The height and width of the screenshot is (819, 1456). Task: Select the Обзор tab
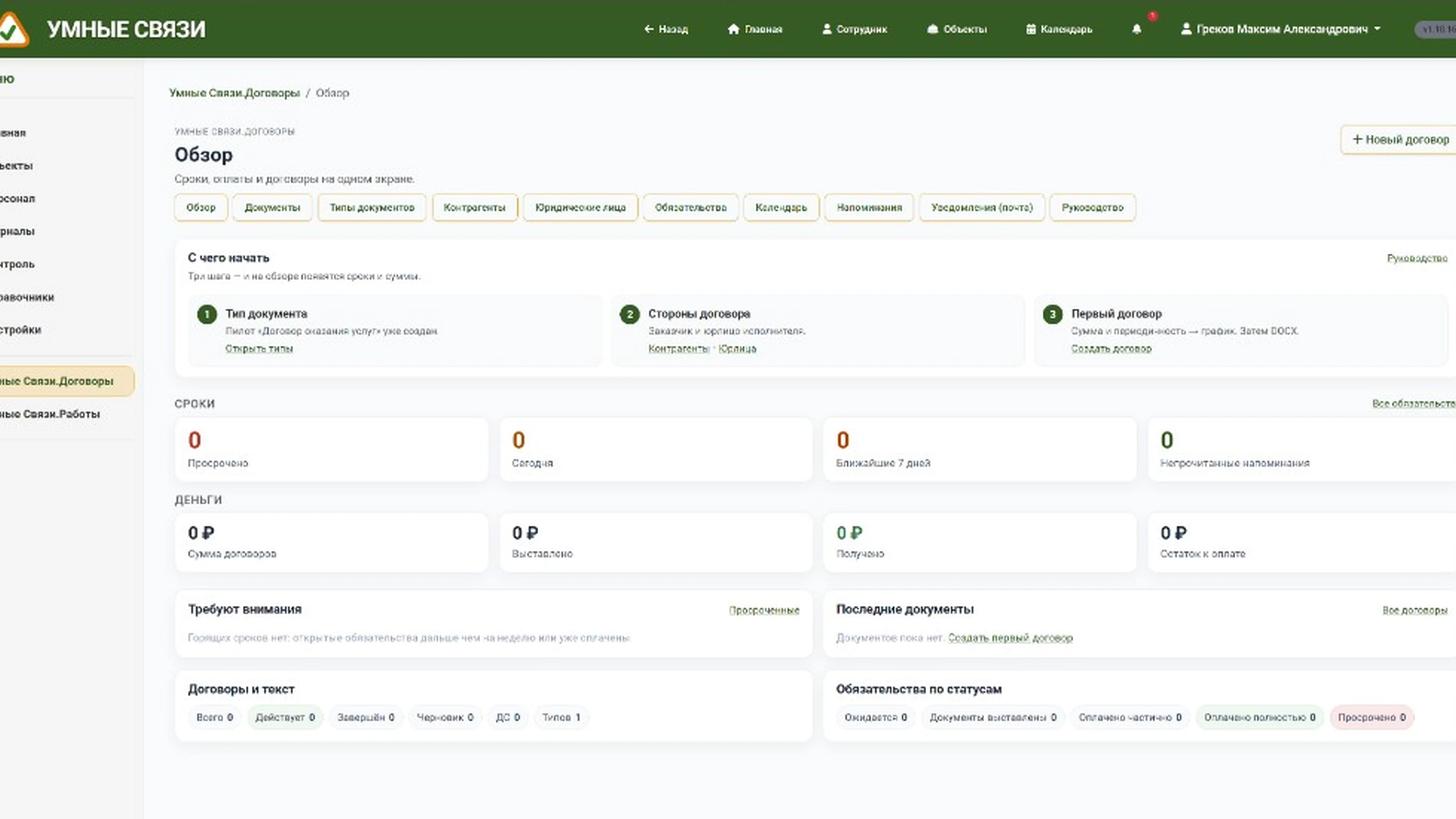201,207
